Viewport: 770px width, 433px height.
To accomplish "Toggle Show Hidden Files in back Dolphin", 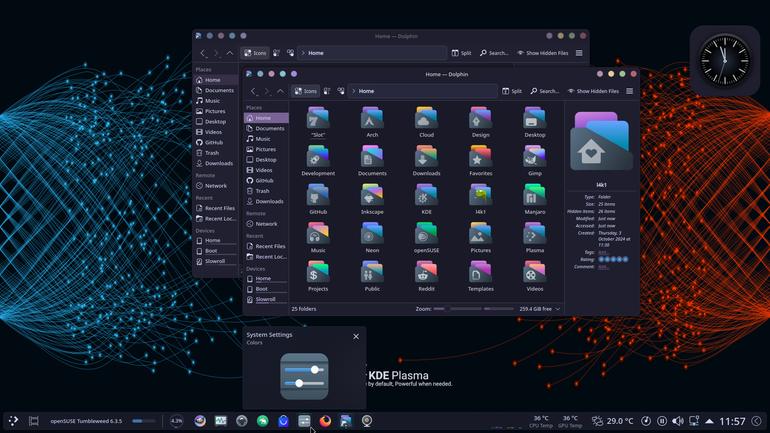I will pos(543,53).
